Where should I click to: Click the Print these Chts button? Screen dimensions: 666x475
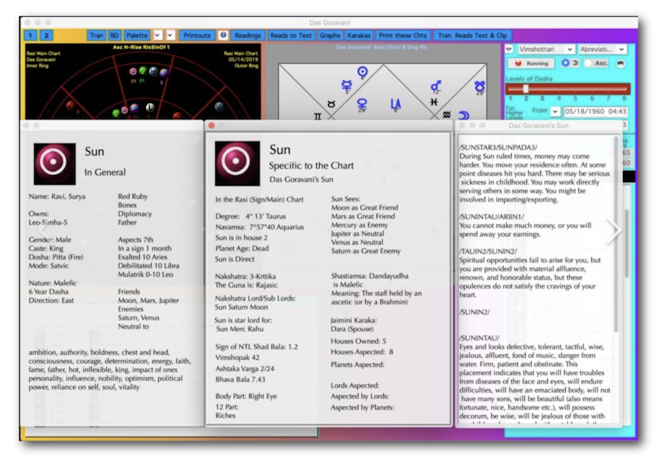[404, 35]
